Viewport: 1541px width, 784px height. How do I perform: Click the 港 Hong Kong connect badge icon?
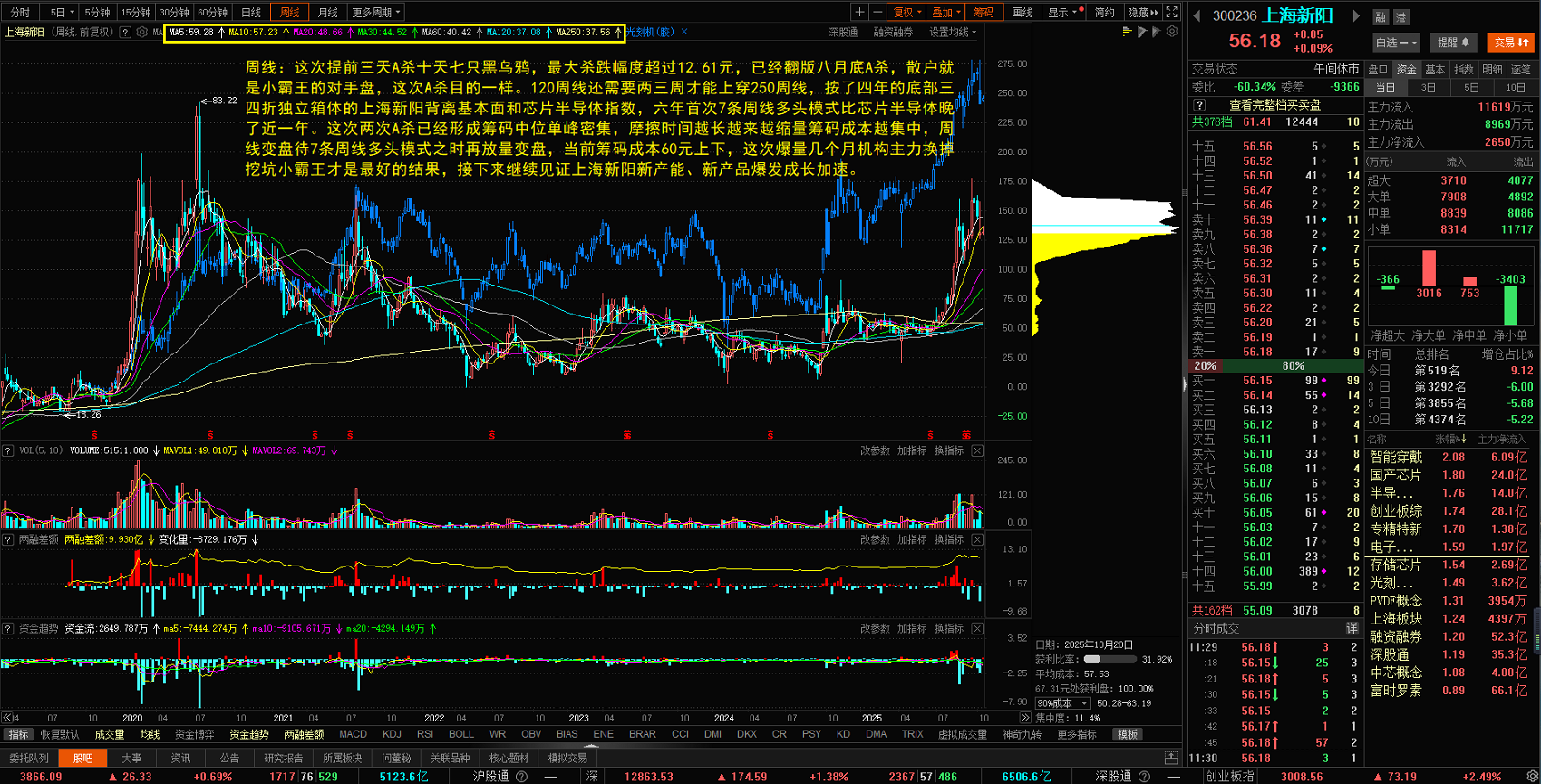pyautogui.click(x=1400, y=16)
